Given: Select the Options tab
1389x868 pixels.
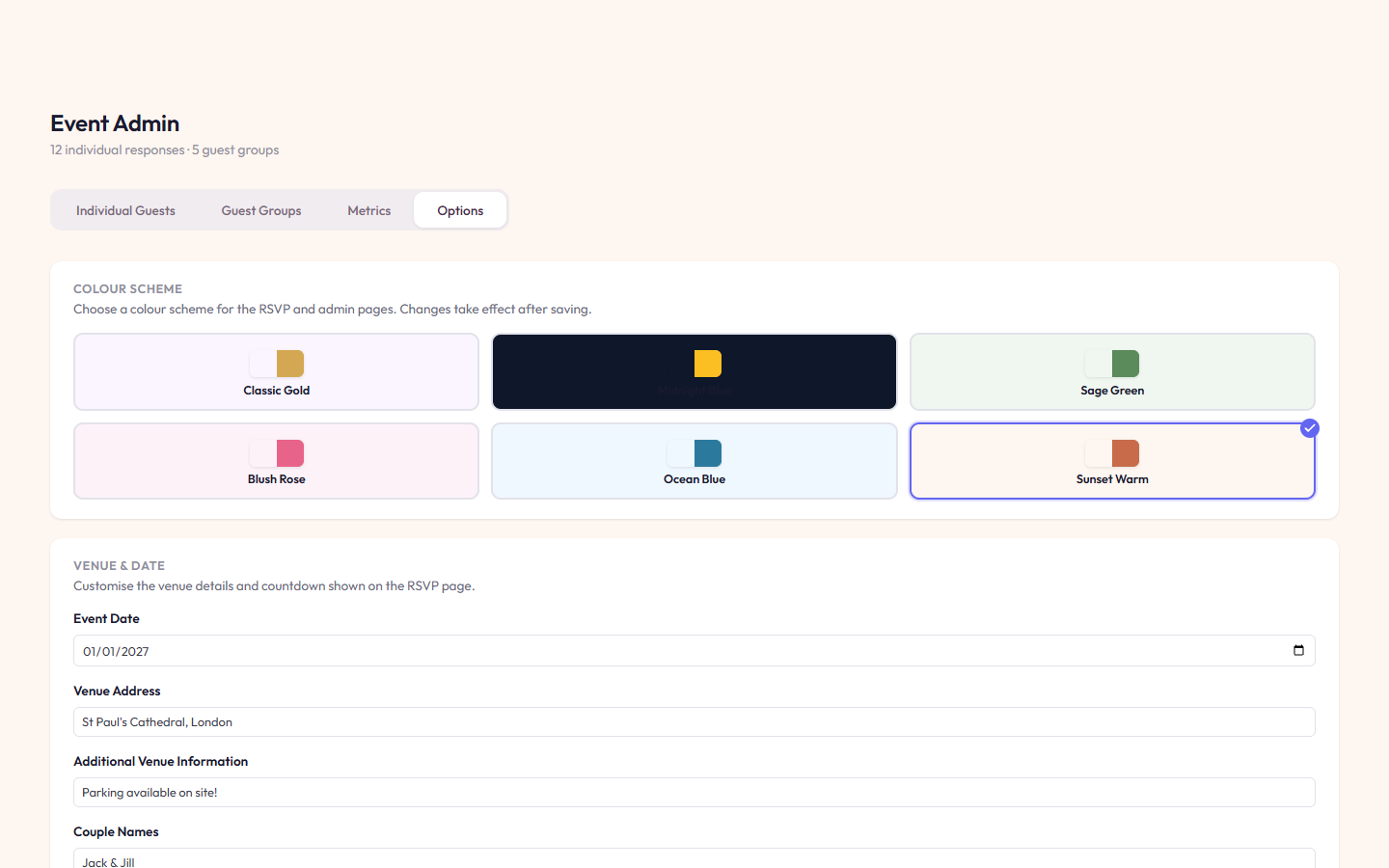Looking at the screenshot, I should 460,210.
